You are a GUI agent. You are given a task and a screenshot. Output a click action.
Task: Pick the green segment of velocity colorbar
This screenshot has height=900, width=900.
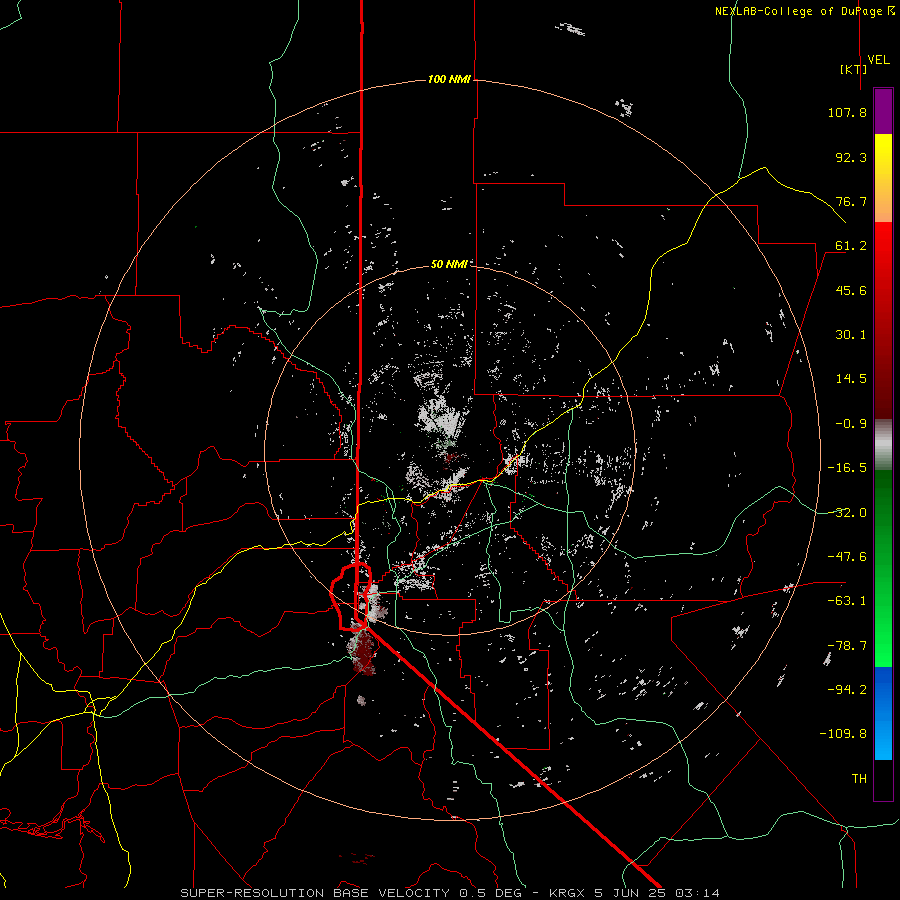coord(883,568)
